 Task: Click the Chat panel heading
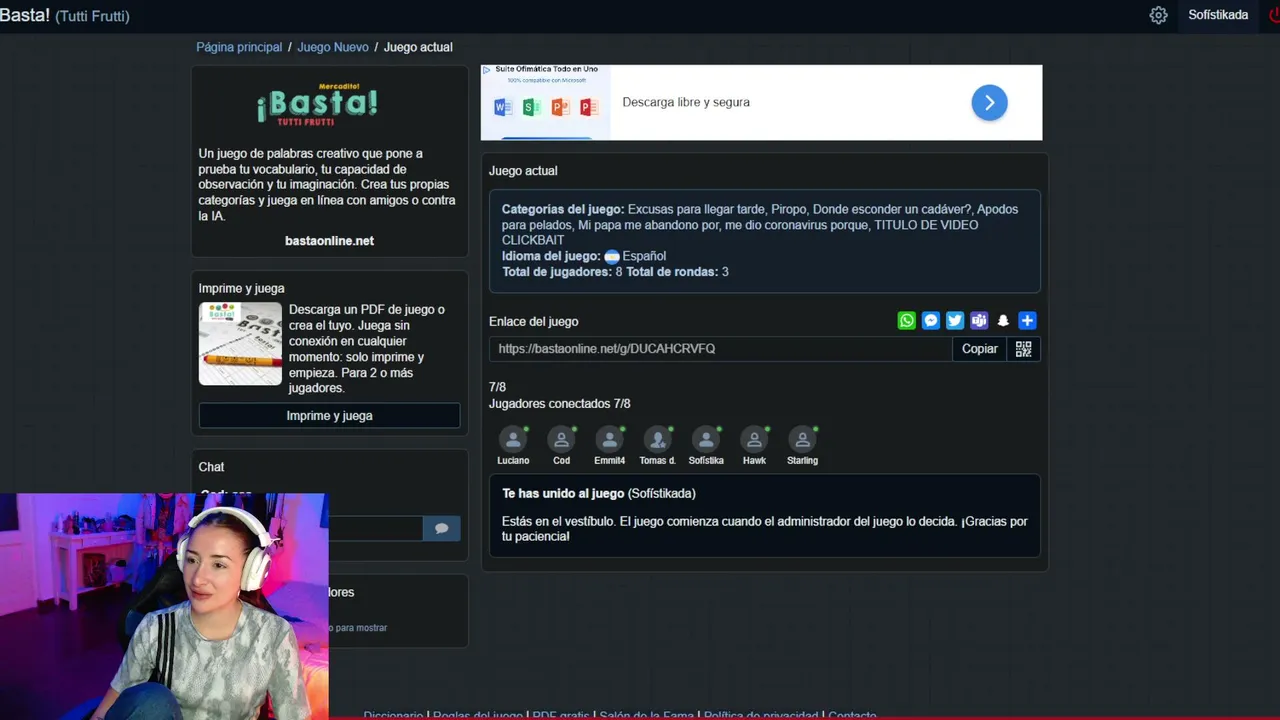(x=211, y=467)
